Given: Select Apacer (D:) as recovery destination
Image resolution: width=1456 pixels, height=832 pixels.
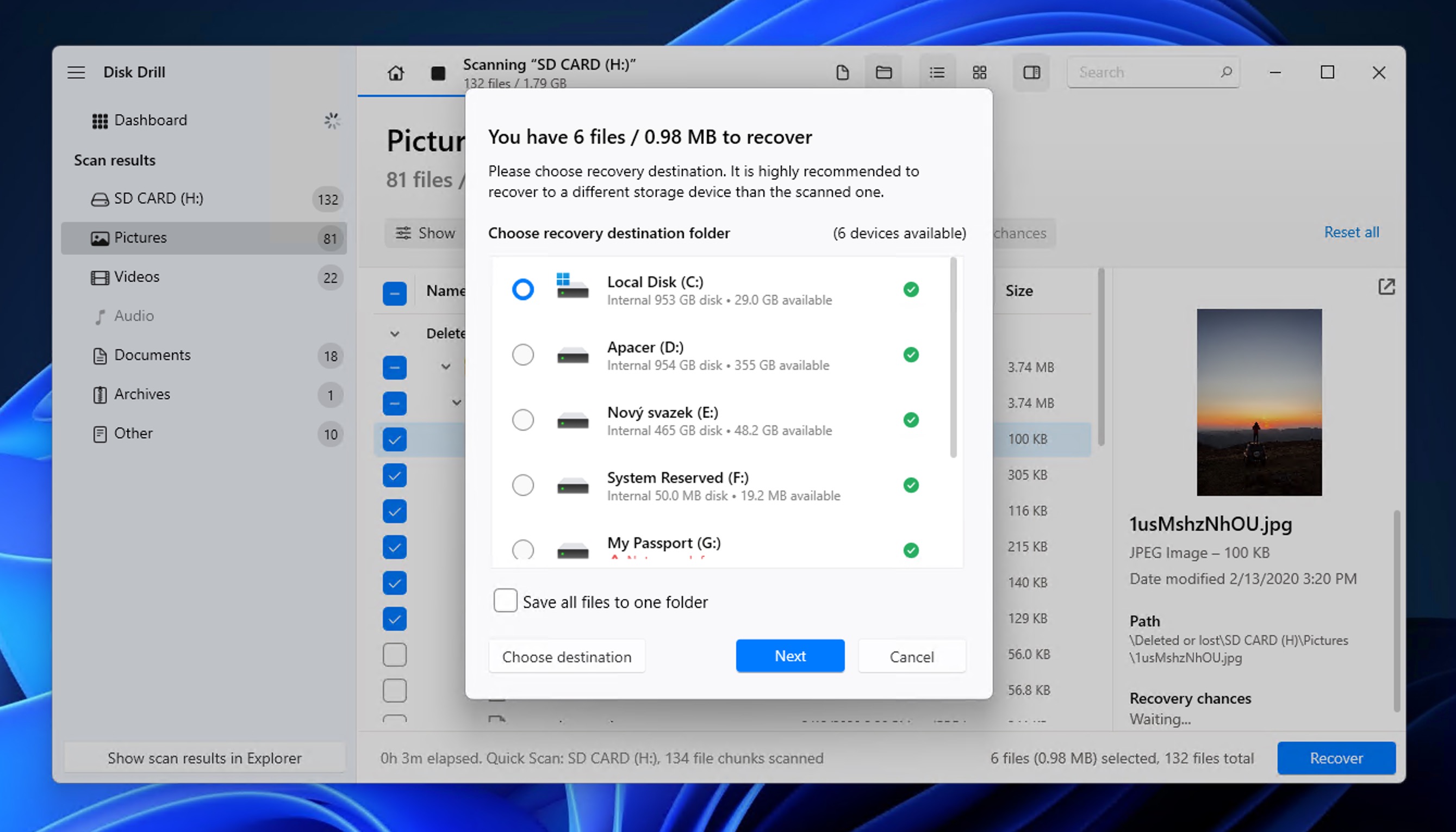Looking at the screenshot, I should [522, 355].
